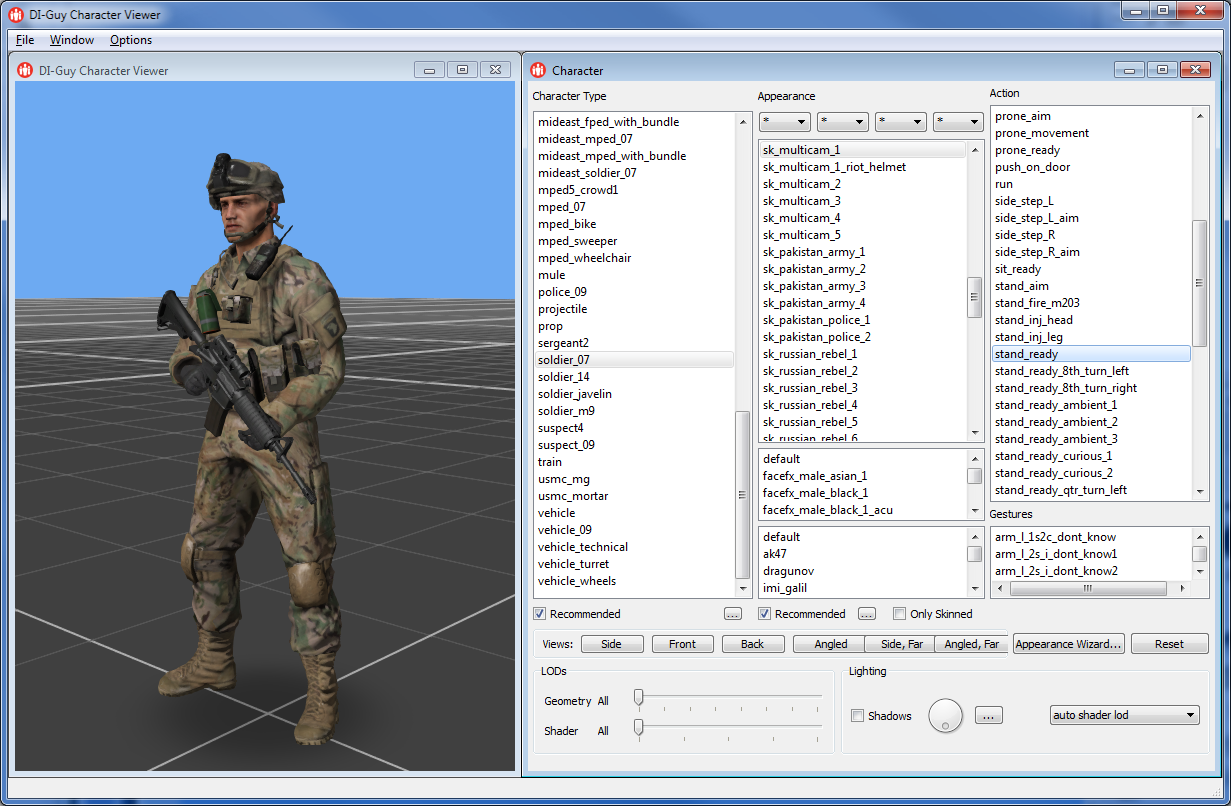This screenshot has height=806, width=1231.
Task: Click the DI-Guy app icon in main title bar
Action: tap(15, 14)
